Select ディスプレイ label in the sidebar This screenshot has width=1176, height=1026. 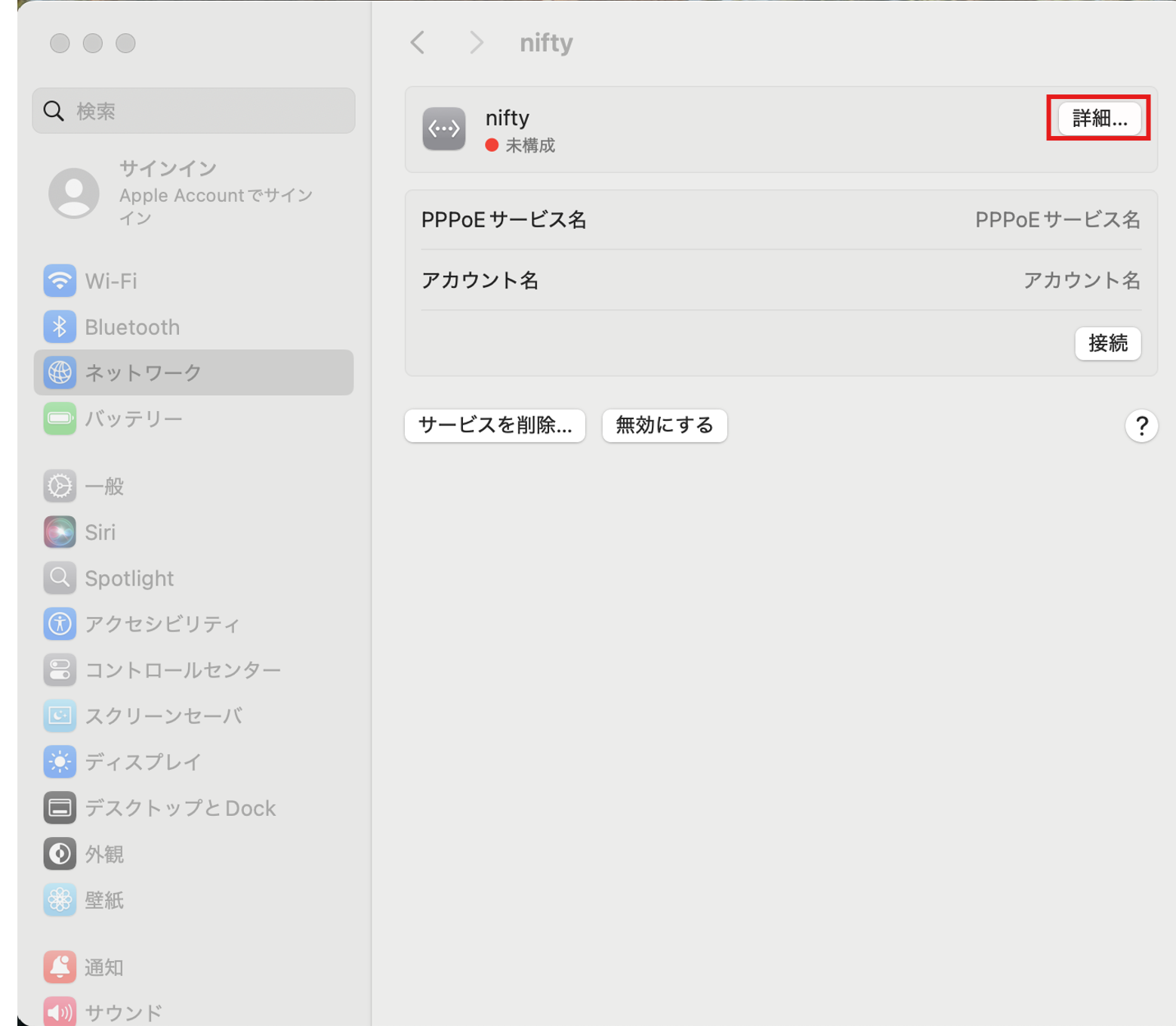(x=143, y=762)
